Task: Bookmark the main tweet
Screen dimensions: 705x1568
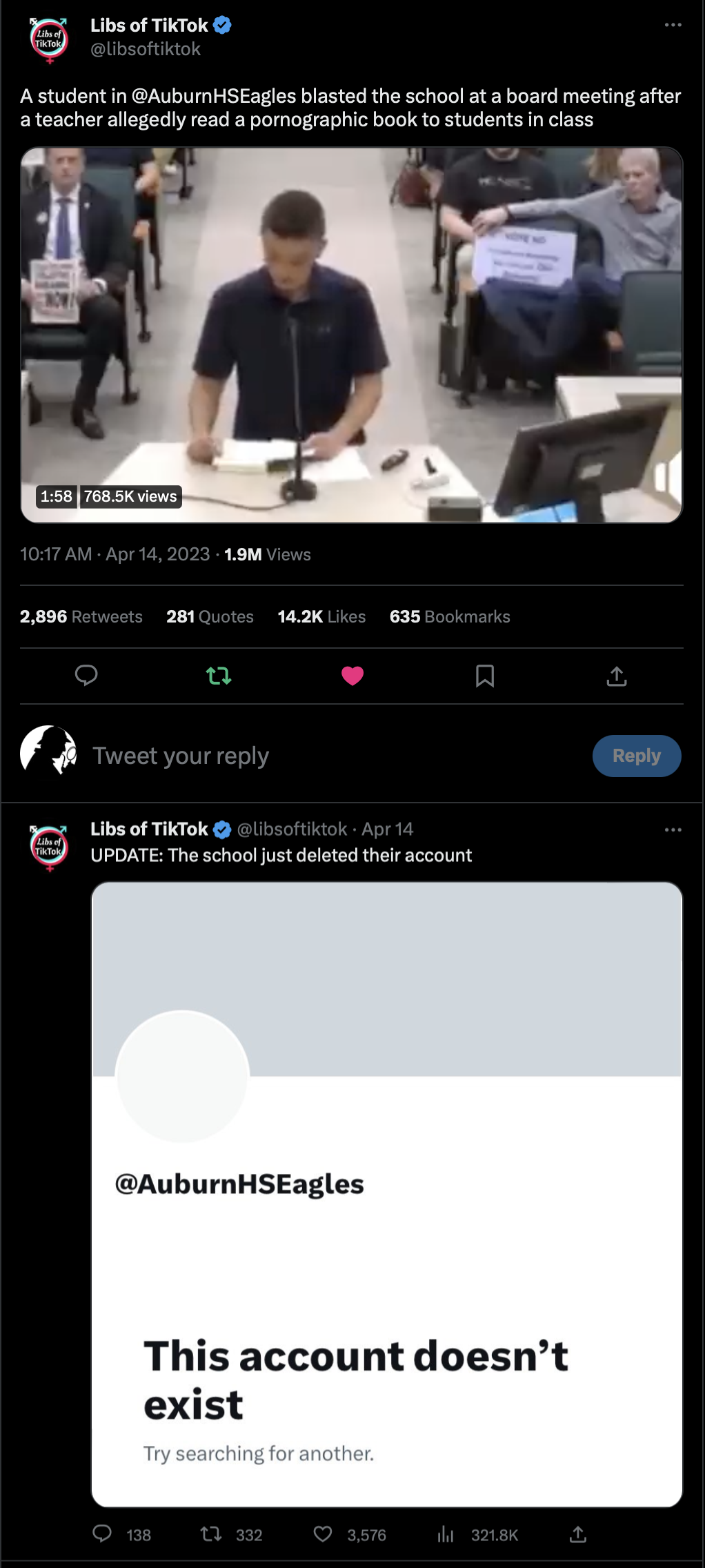Action: 485,676
